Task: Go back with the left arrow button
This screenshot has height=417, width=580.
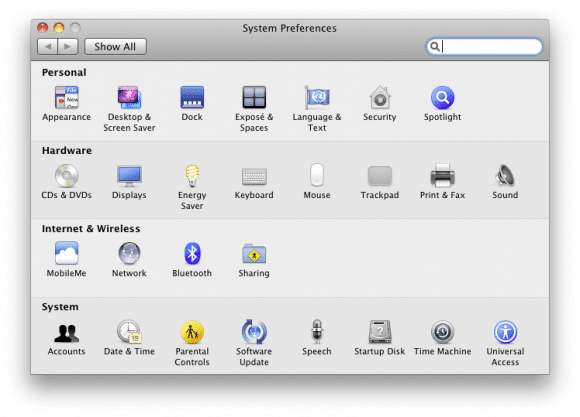Action: (x=47, y=47)
